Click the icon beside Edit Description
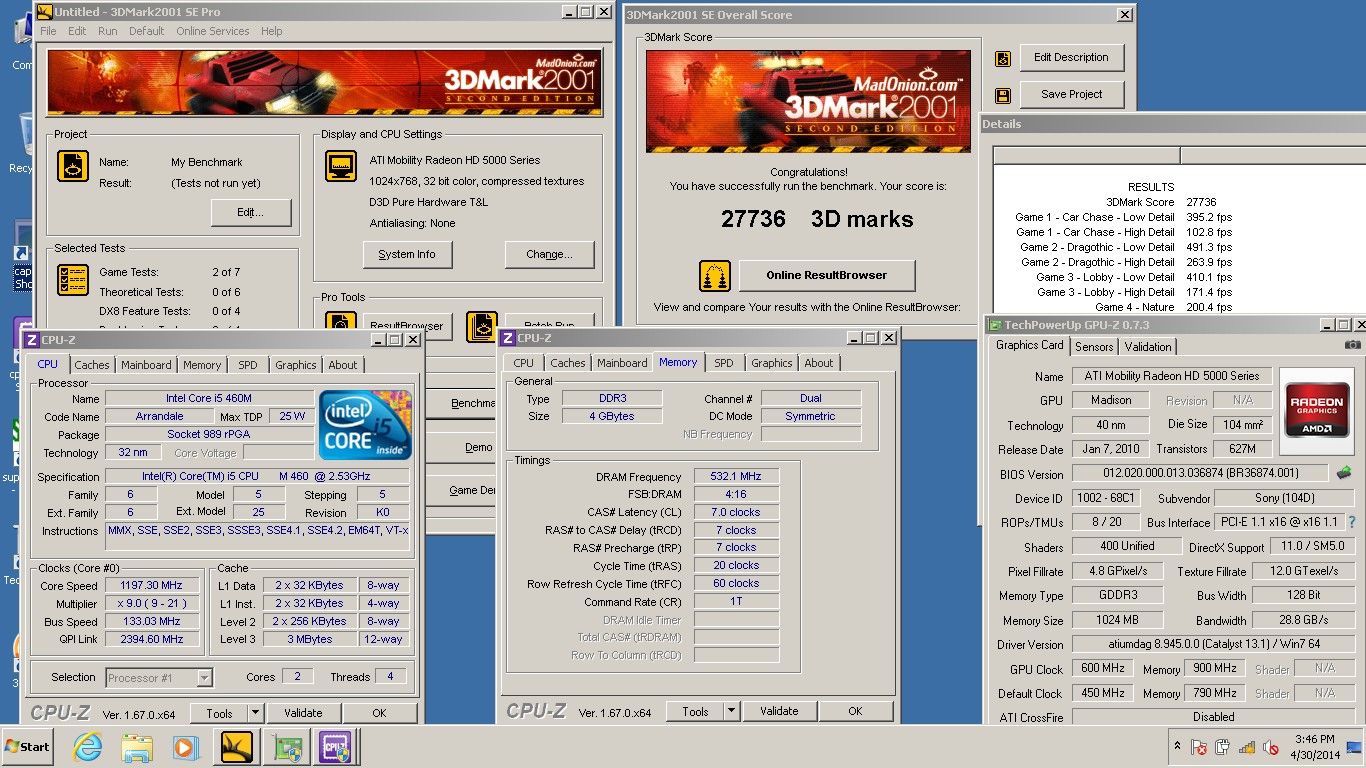Image resolution: width=1366 pixels, height=768 pixels. click(x=1003, y=59)
